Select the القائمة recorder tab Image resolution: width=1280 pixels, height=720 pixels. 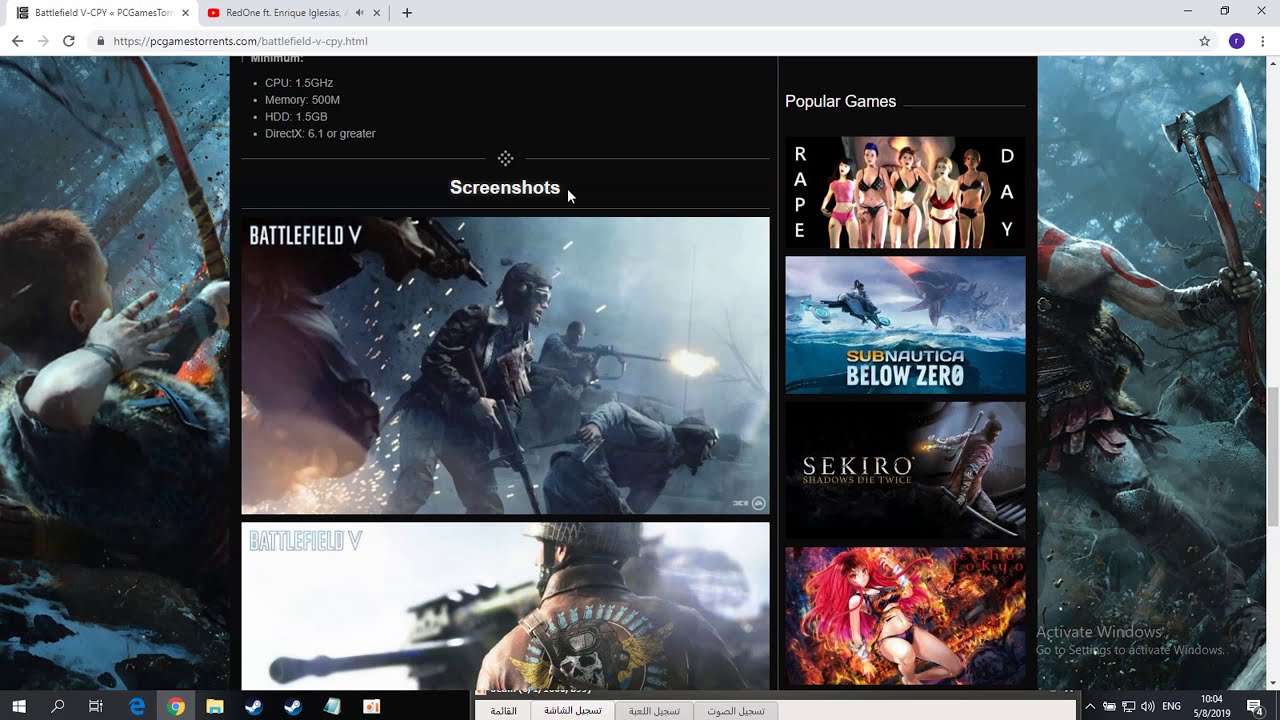(x=503, y=711)
